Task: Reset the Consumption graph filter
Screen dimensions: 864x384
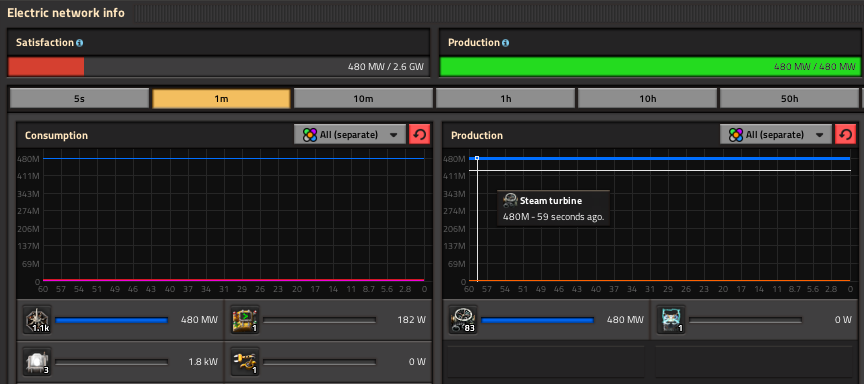Action: coord(419,135)
